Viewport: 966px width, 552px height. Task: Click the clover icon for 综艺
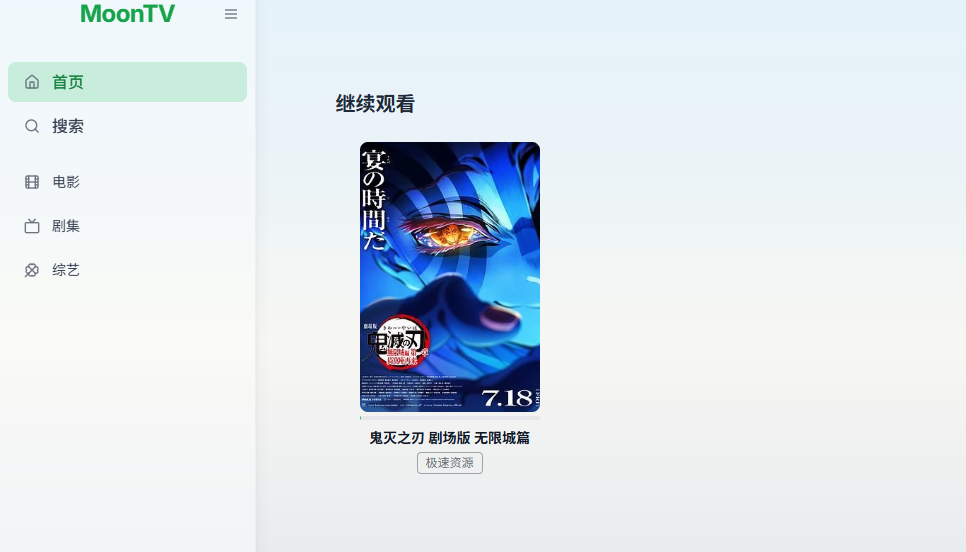(32, 270)
